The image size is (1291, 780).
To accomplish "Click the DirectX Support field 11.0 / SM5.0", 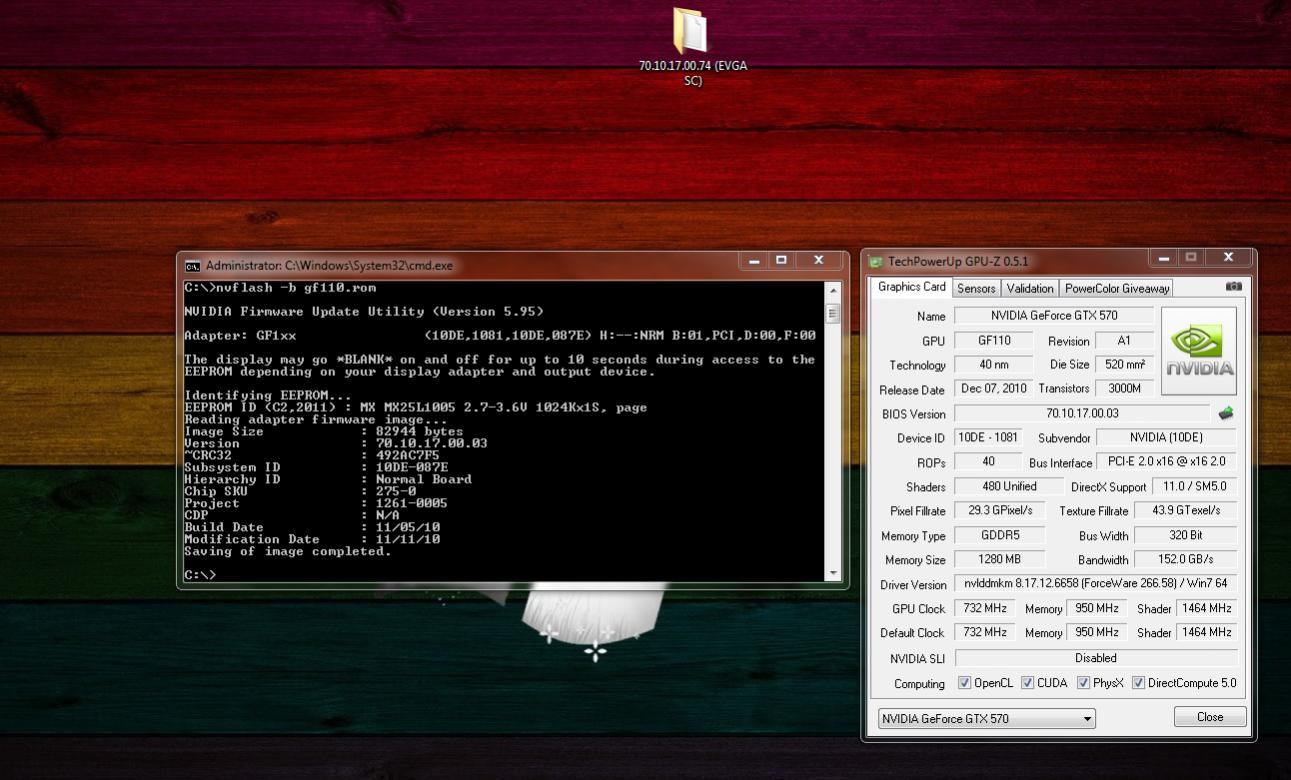I will [1194, 486].
